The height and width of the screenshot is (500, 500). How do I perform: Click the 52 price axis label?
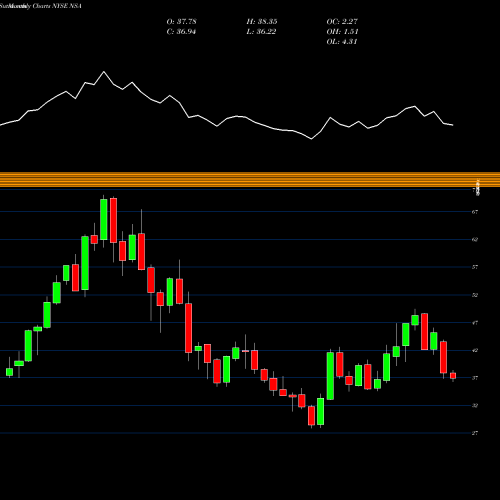pyautogui.click(x=475, y=295)
